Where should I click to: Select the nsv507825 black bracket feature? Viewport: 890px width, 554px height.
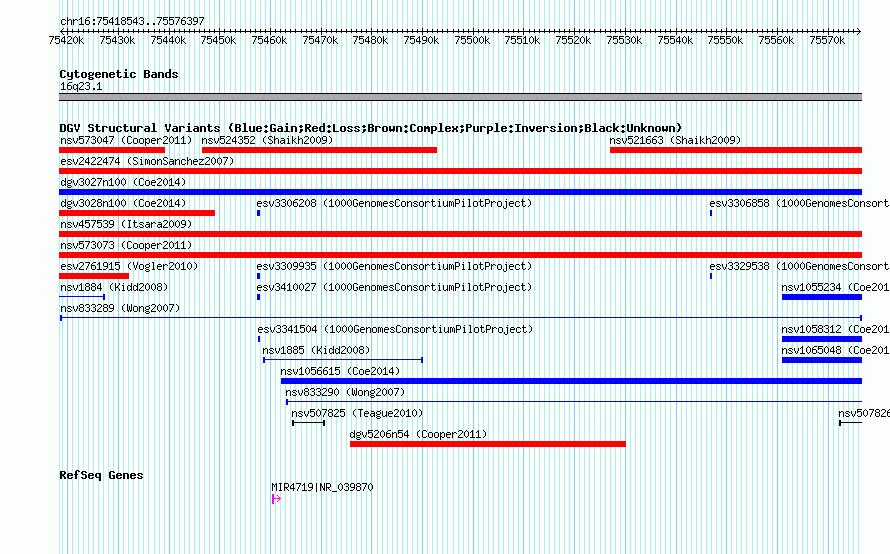coord(308,423)
